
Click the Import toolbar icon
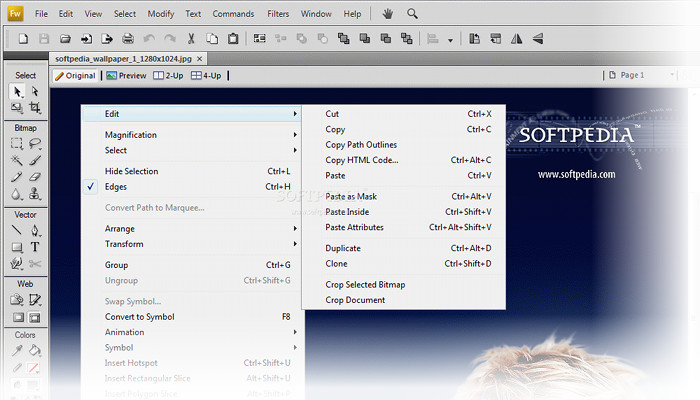[x=86, y=39]
